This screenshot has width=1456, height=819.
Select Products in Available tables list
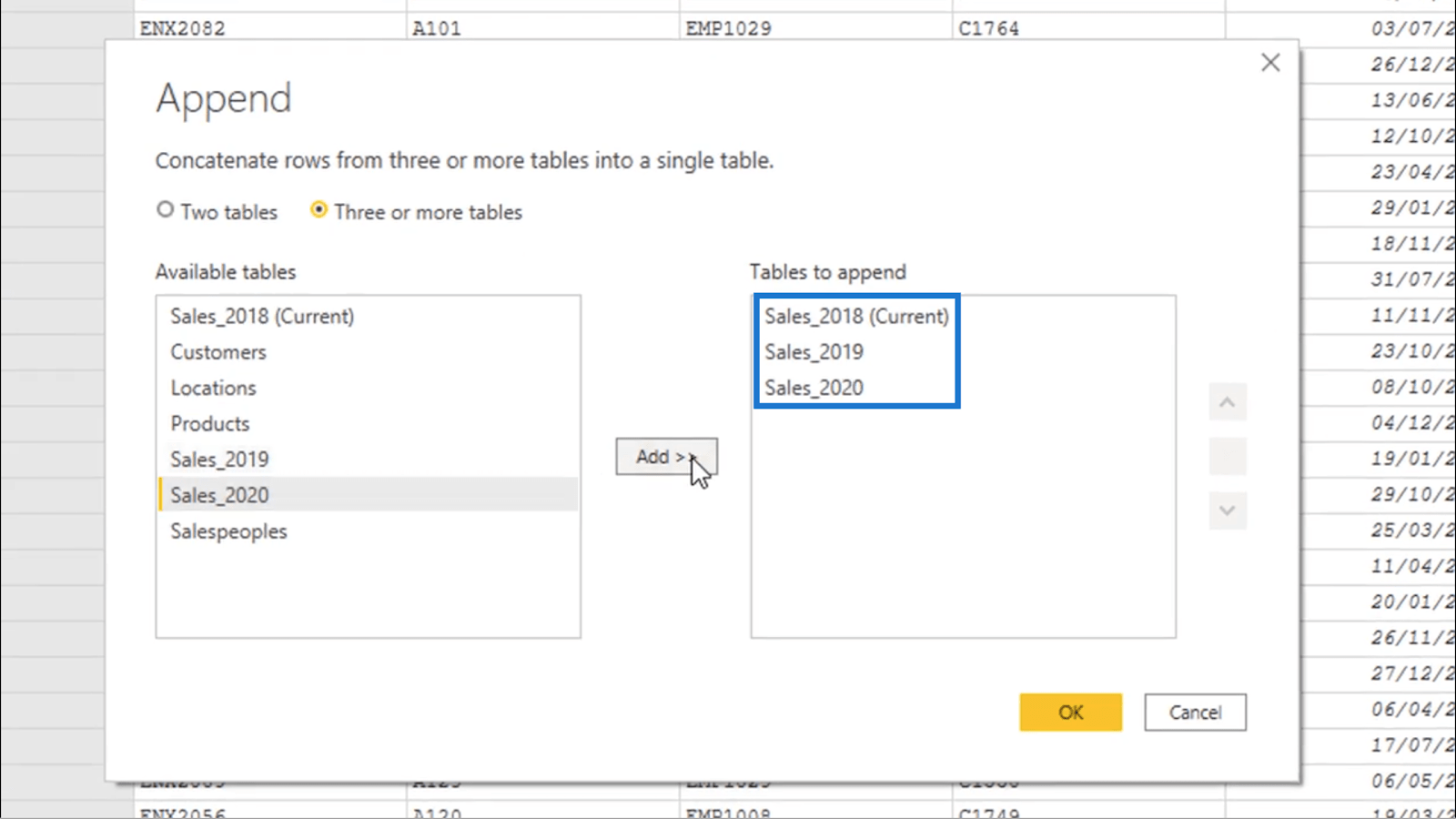coord(368,423)
